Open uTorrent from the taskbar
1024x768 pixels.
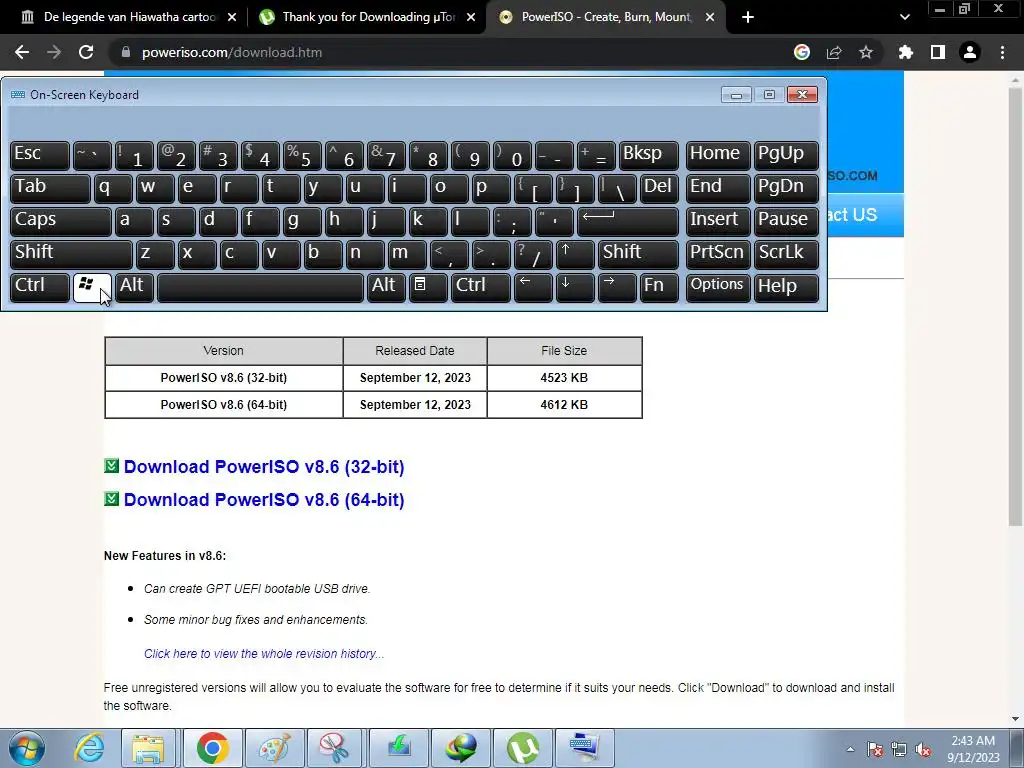point(523,748)
